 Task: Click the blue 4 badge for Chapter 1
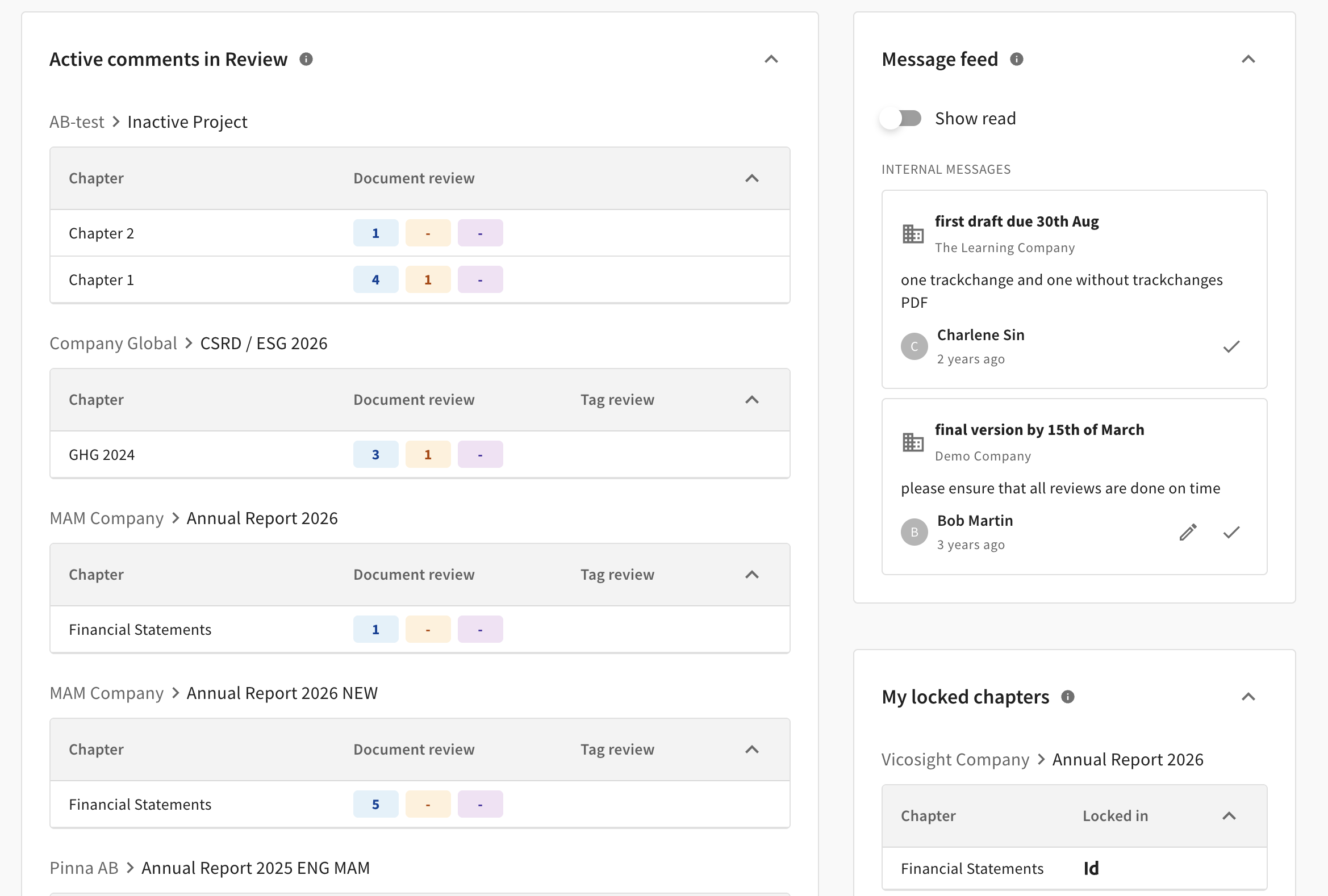click(375, 280)
